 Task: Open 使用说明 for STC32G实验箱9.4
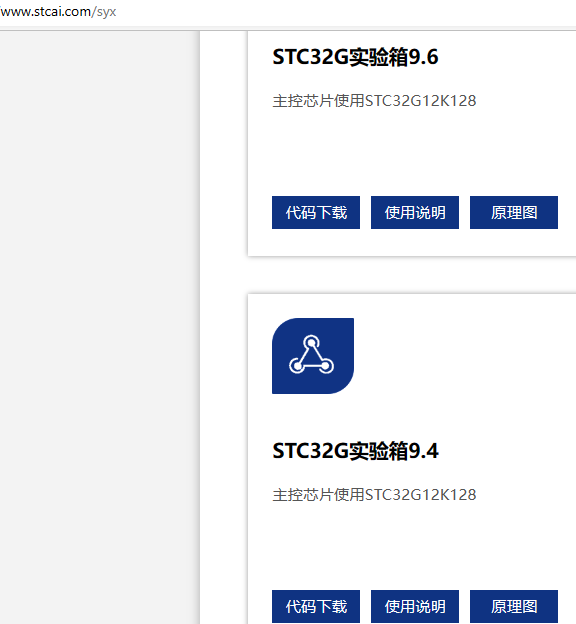415,606
